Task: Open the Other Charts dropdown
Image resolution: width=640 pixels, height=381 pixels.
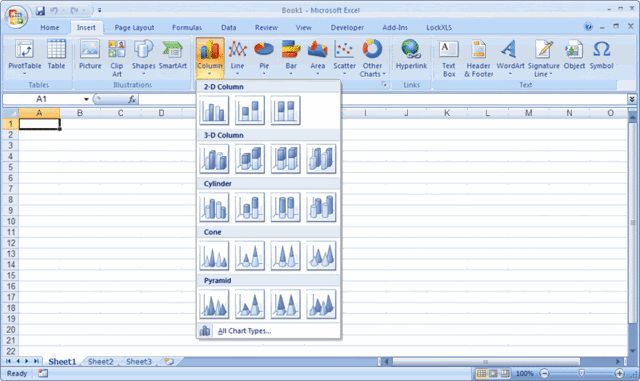Action: pos(372,58)
